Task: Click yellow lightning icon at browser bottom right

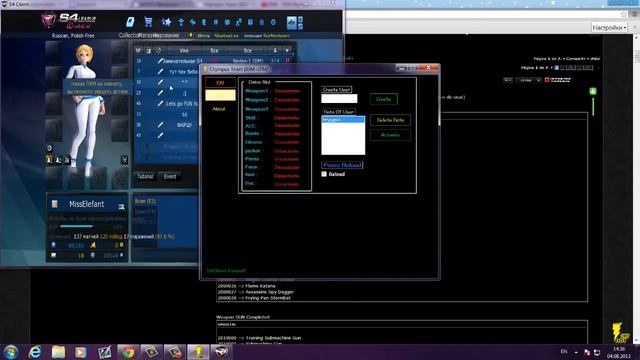Action: click(620, 333)
